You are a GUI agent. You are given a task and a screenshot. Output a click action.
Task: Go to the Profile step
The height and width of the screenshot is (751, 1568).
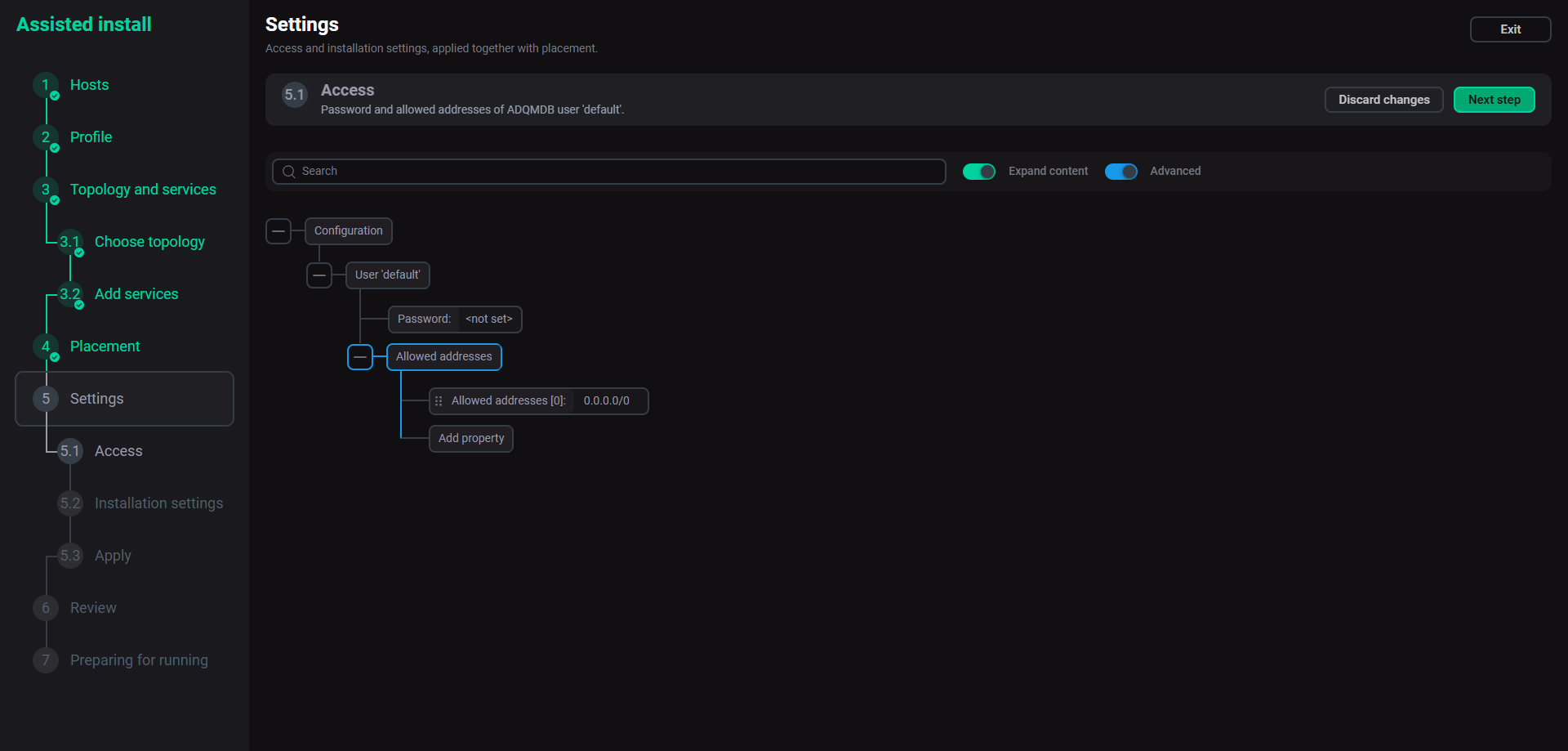tap(91, 137)
